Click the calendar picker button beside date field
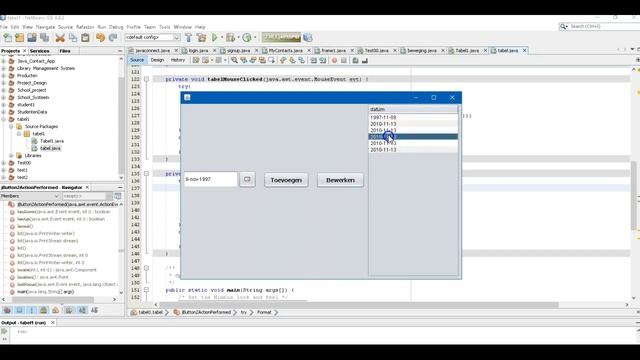Screen dimensions: 640x360 click(x=247, y=179)
